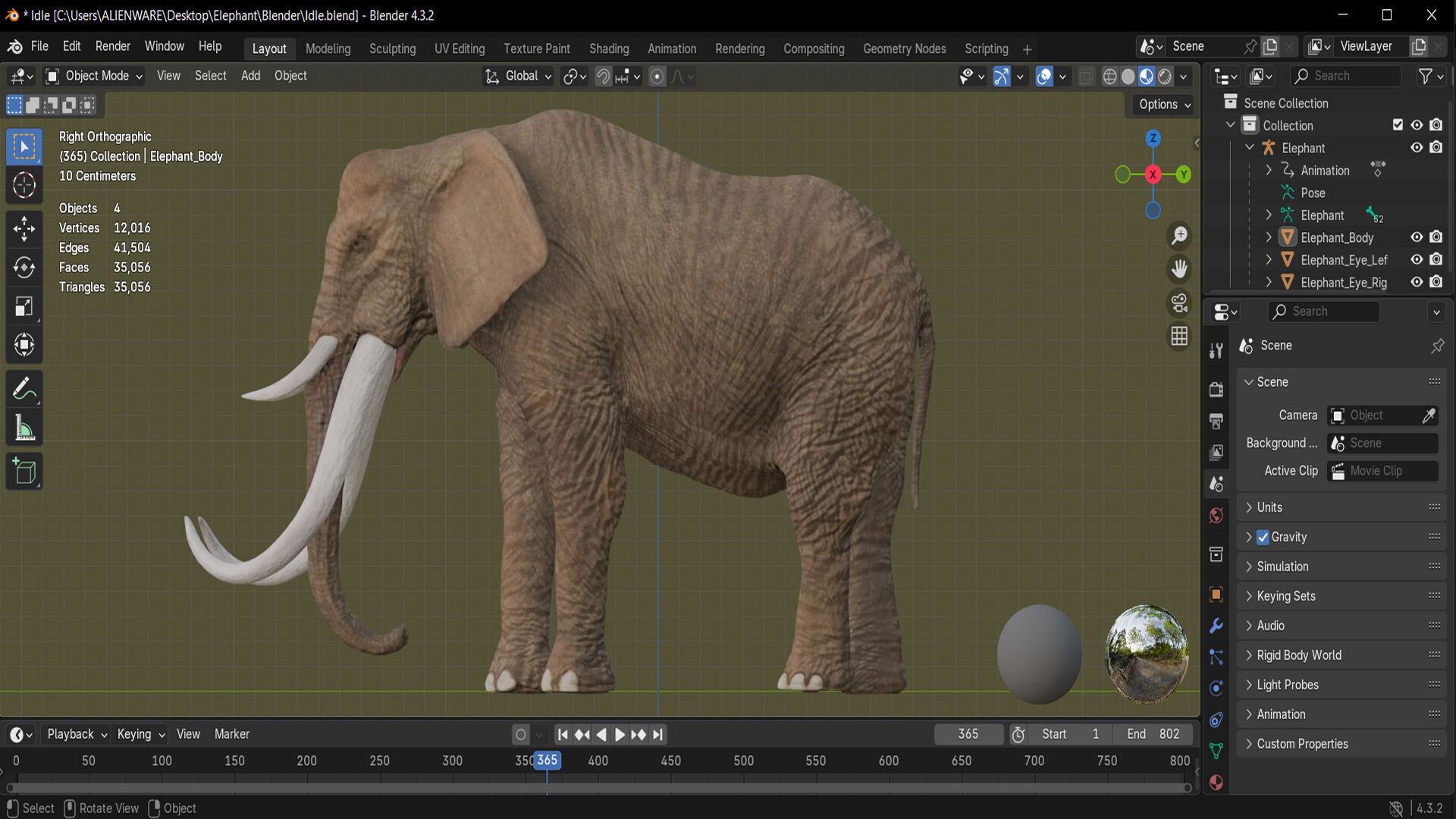Disable Elephant_Body in renders
Screen dimensions: 1456x819
[1436, 237]
